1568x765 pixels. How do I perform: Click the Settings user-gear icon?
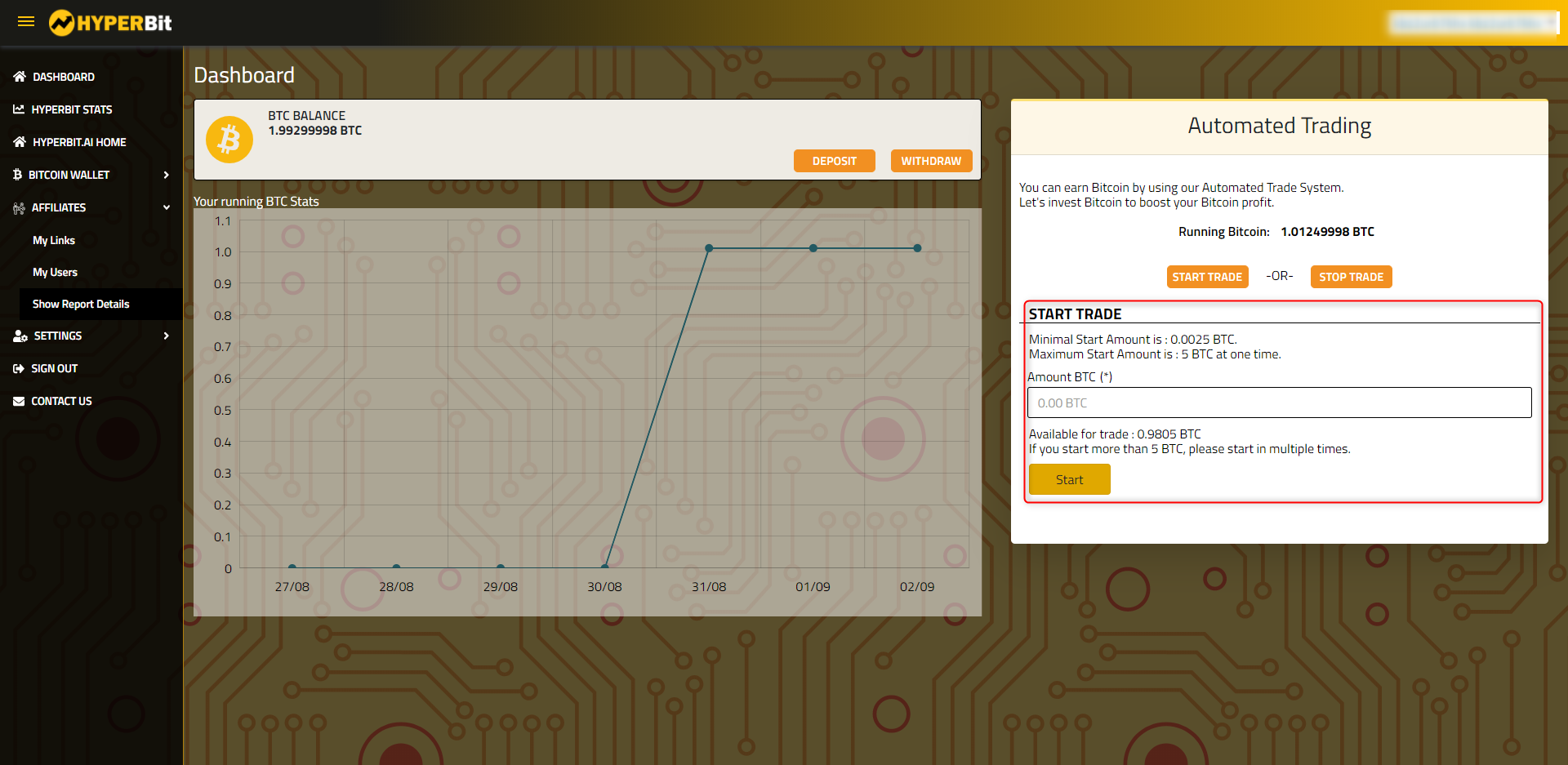pyautogui.click(x=20, y=336)
